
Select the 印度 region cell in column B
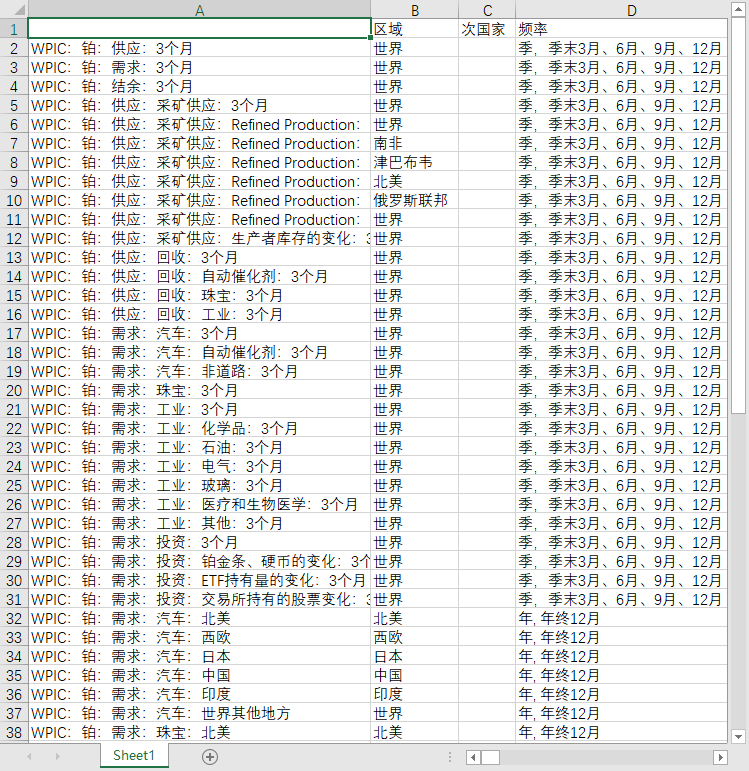415,694
